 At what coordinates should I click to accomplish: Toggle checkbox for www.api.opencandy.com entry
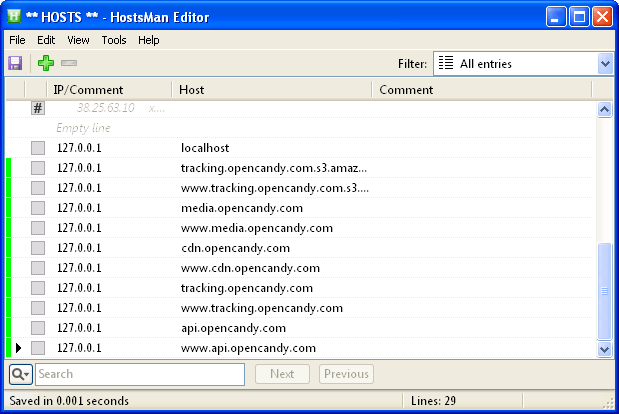coord(38,348)
